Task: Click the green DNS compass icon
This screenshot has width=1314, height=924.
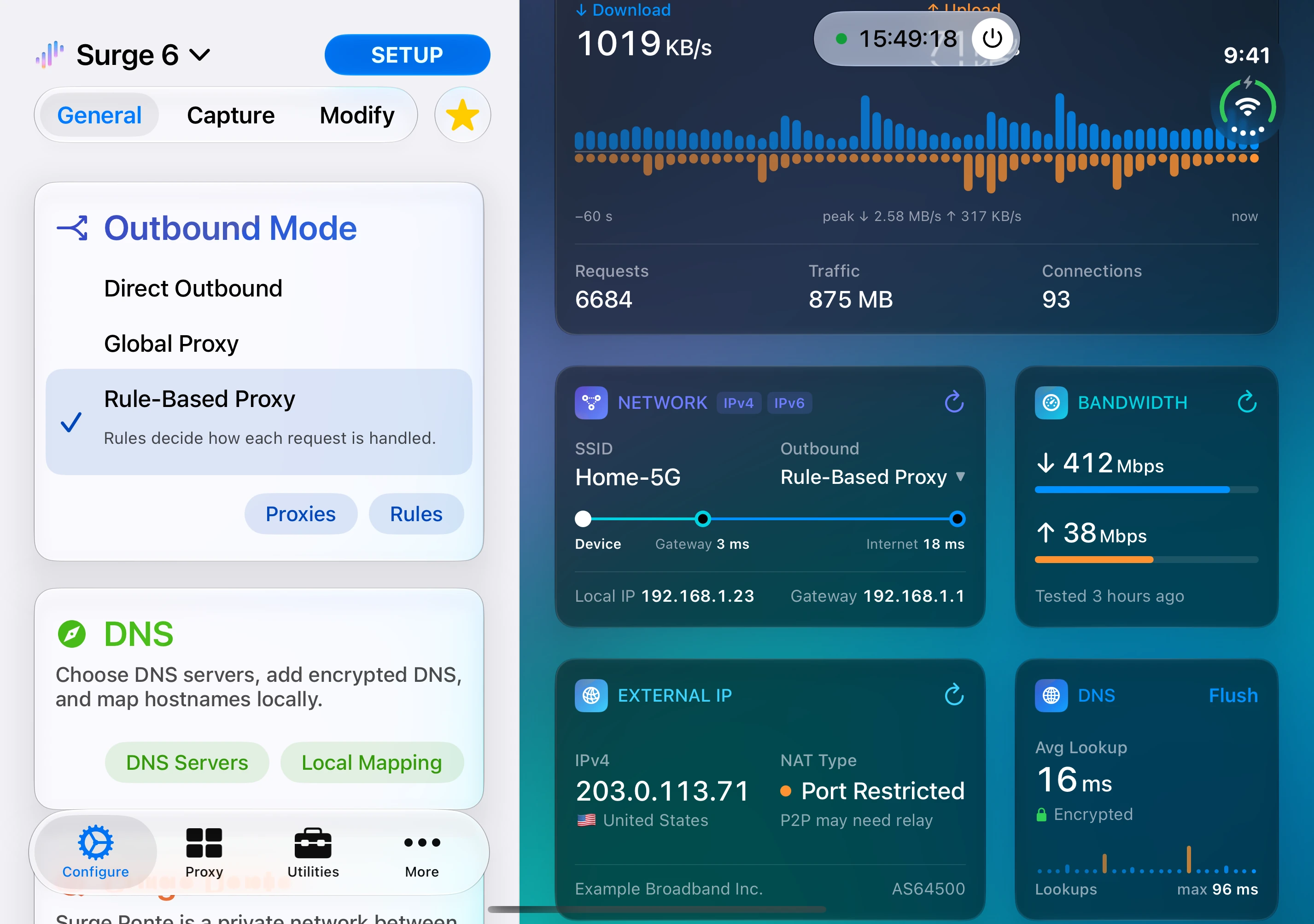Action: [x=72, y=634]
